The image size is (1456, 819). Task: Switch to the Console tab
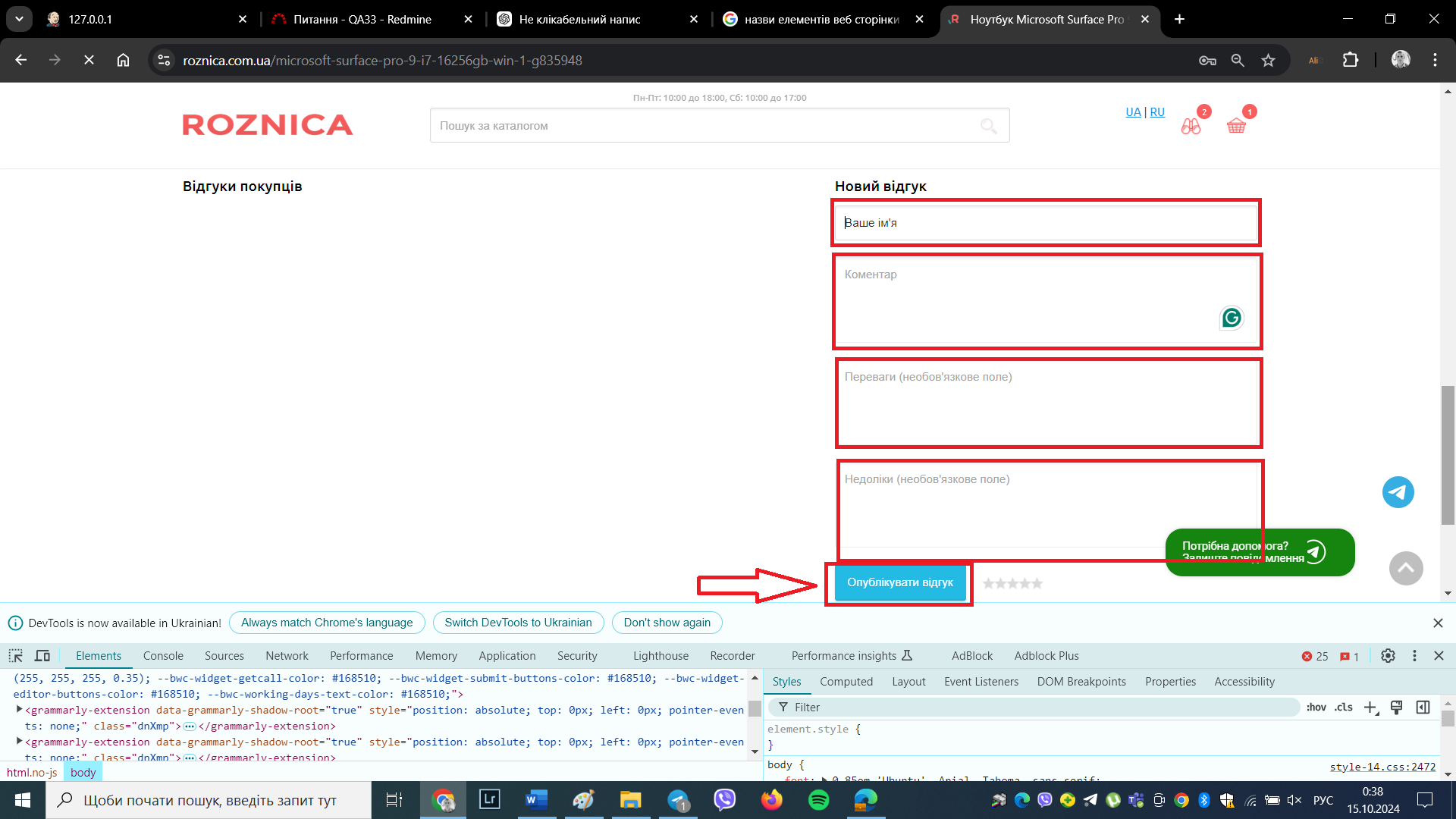tap(163, 656)
